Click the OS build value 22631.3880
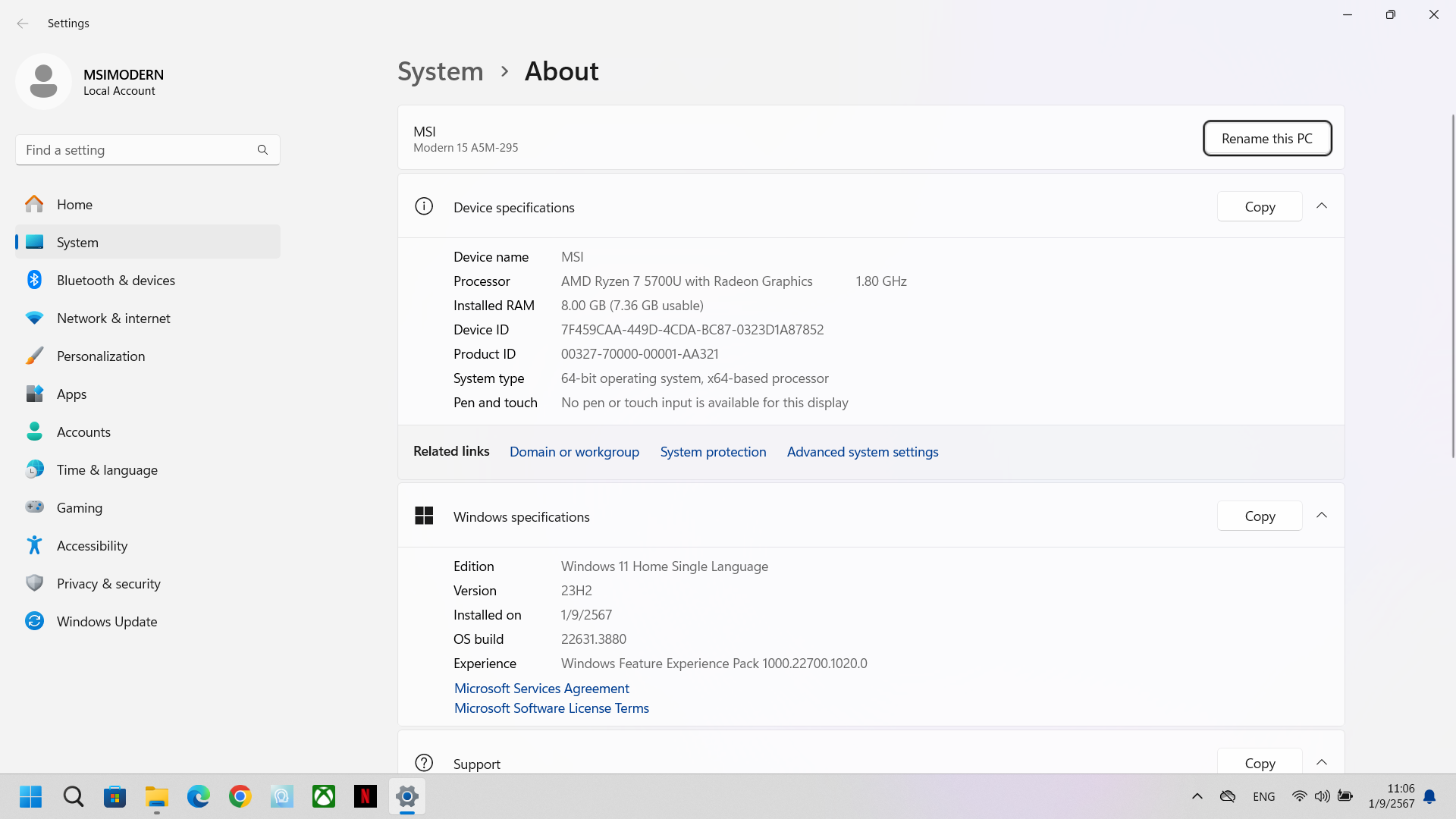 pos(594,639)
